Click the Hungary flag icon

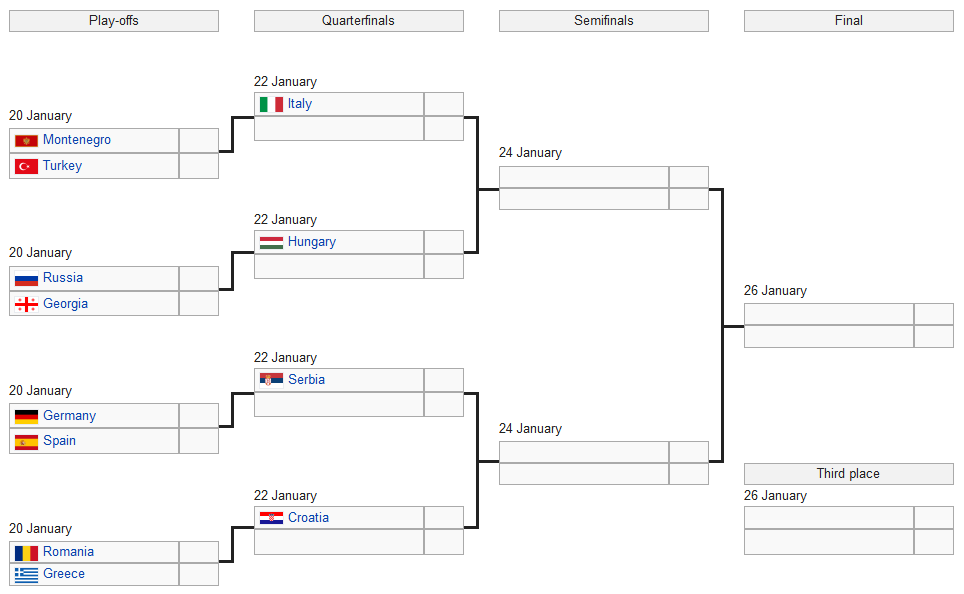click(x=271, y=242)
